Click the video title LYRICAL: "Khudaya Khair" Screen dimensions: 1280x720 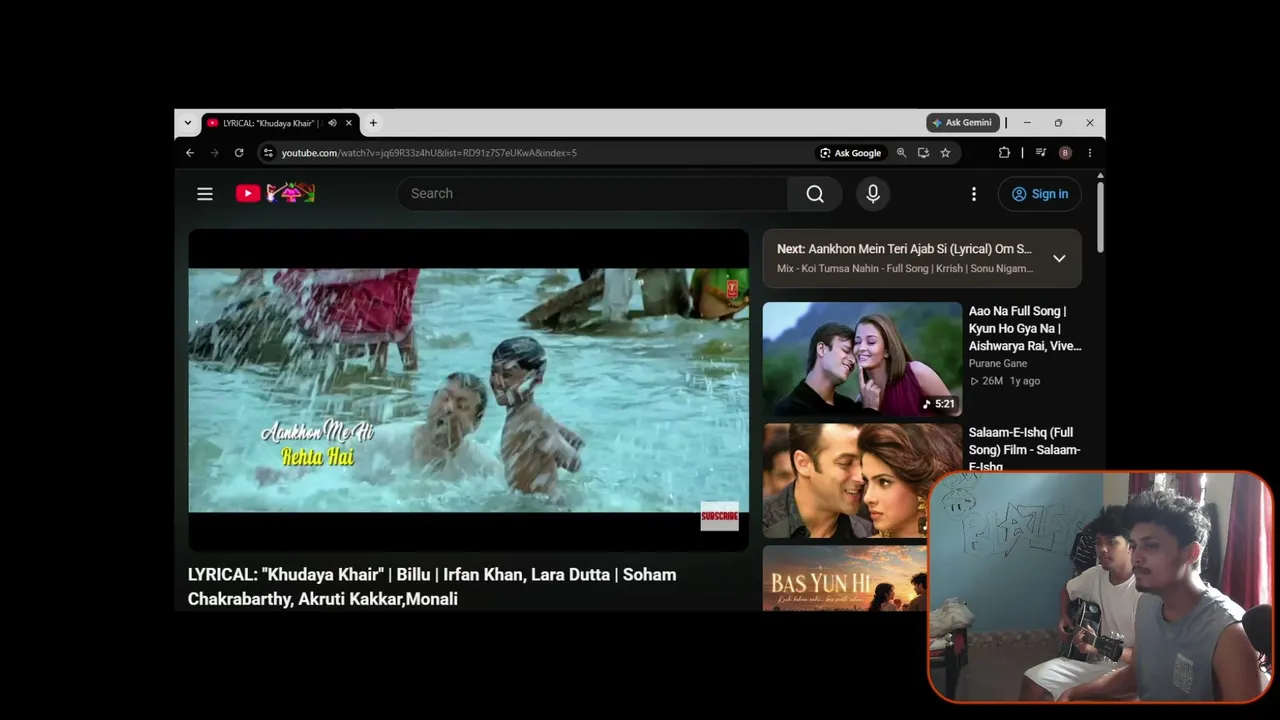click(x=432, y=587)
